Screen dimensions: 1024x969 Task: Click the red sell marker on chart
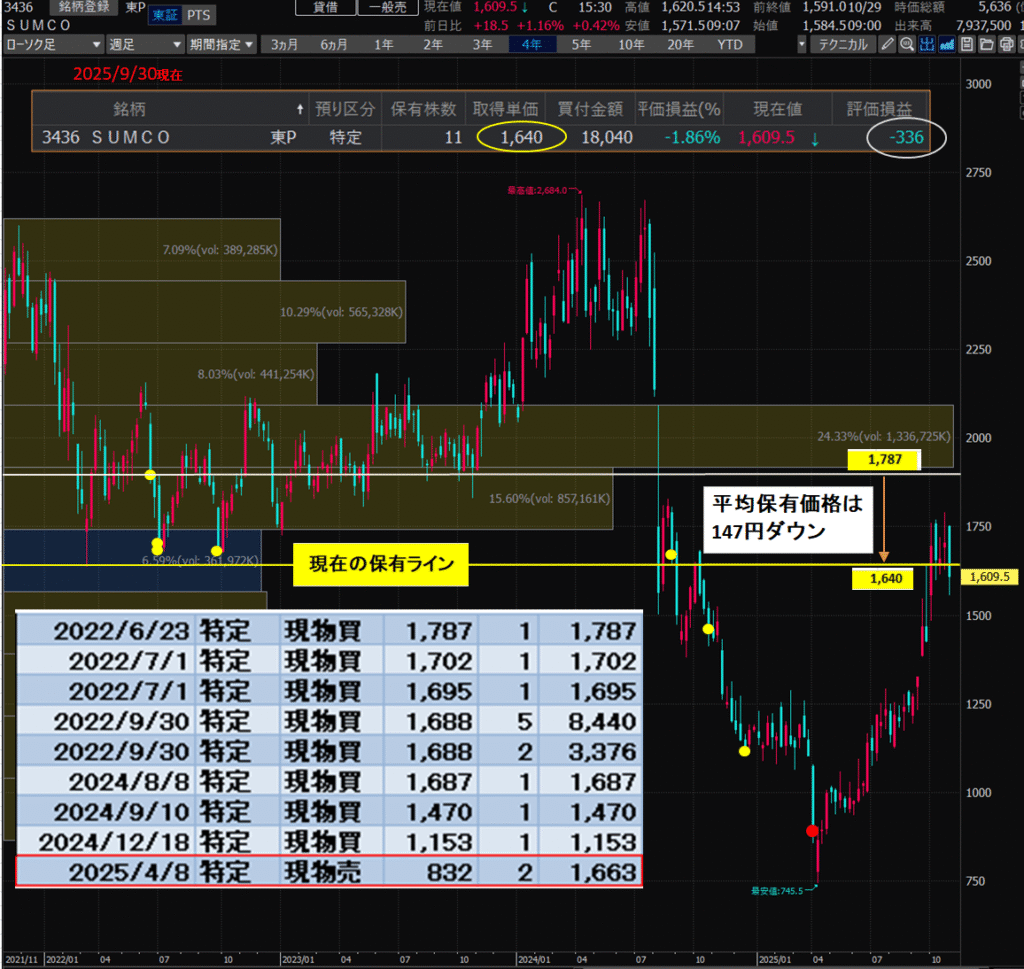click(x=812, y=831)
